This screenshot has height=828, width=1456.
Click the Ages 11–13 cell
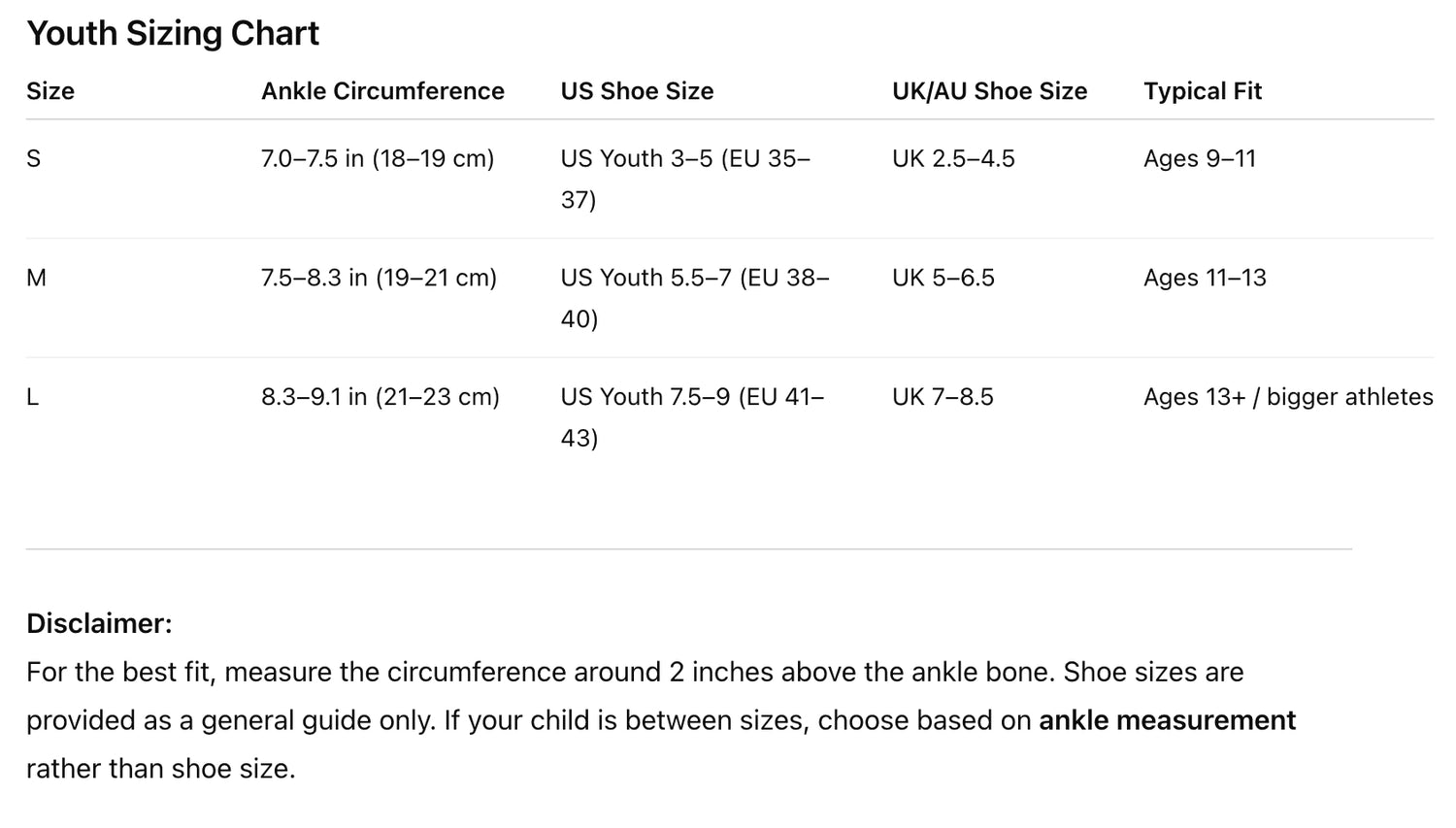click(1205, 278)
